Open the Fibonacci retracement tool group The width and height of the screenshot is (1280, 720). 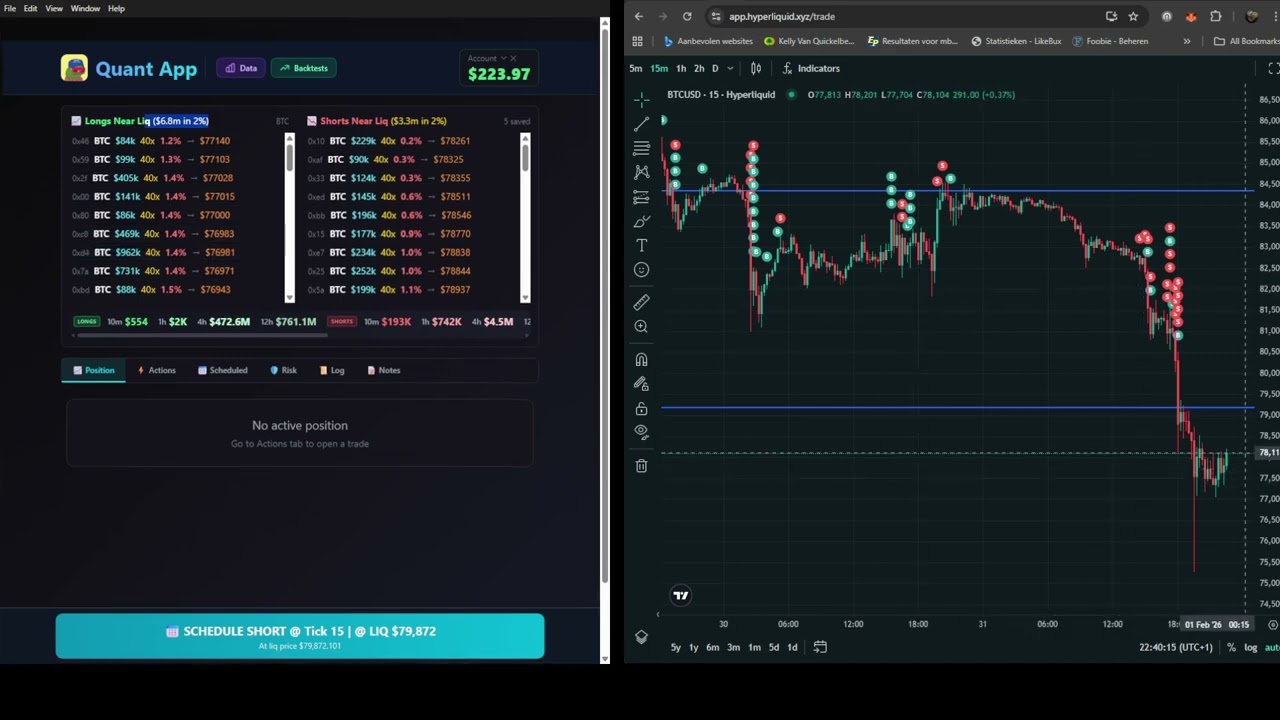[x=641, y=148]
